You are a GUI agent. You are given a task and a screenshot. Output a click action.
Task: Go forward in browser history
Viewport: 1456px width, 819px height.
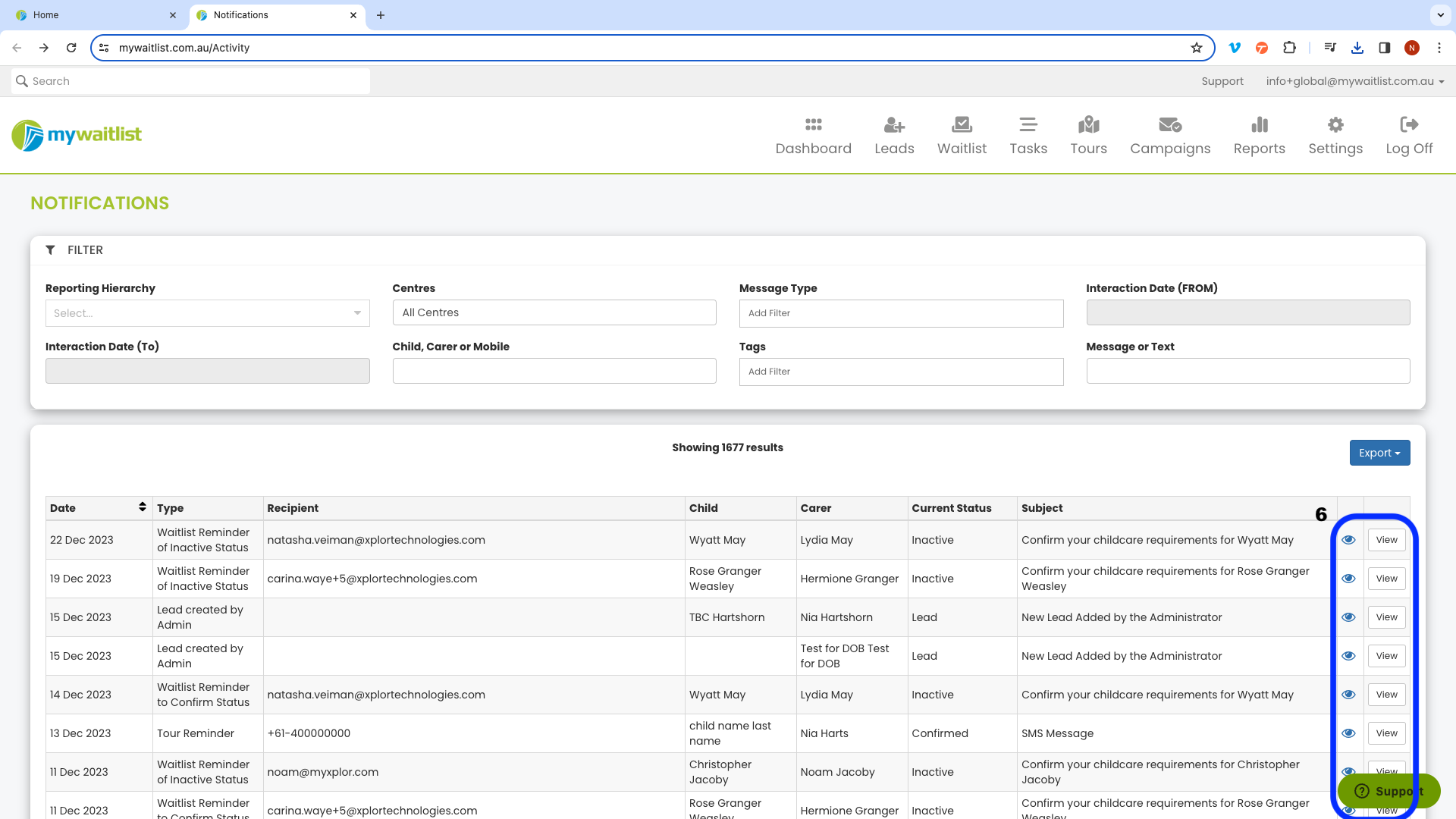tap(44, 48)
